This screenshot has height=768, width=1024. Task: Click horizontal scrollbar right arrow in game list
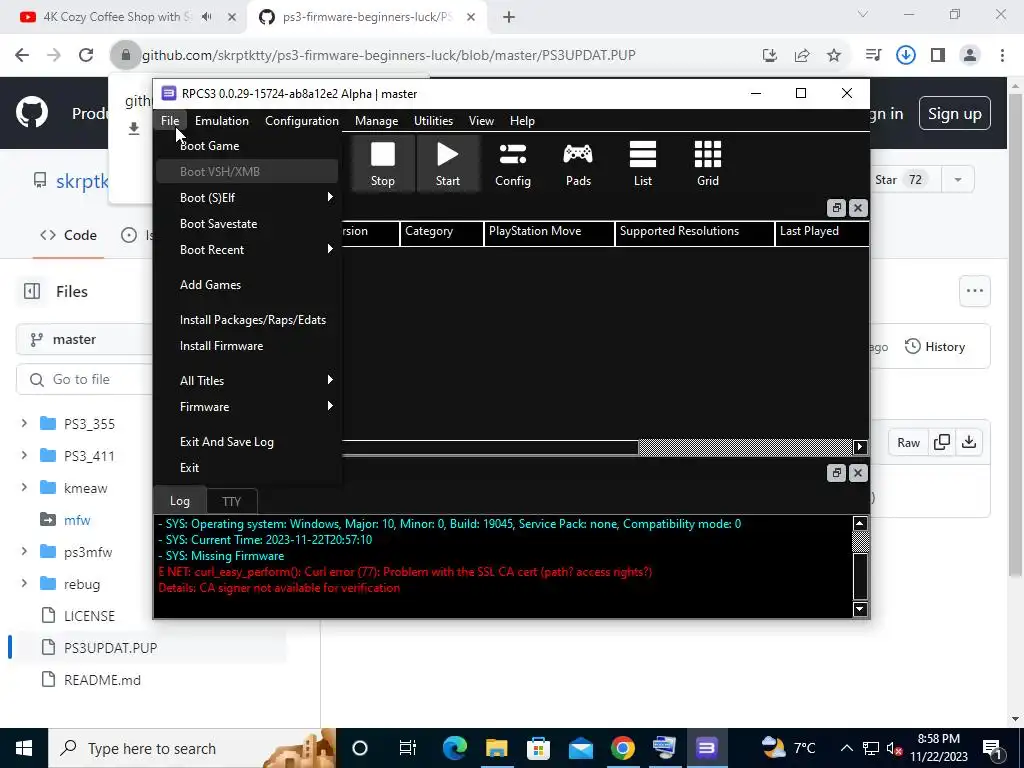(x=859, y=447)
